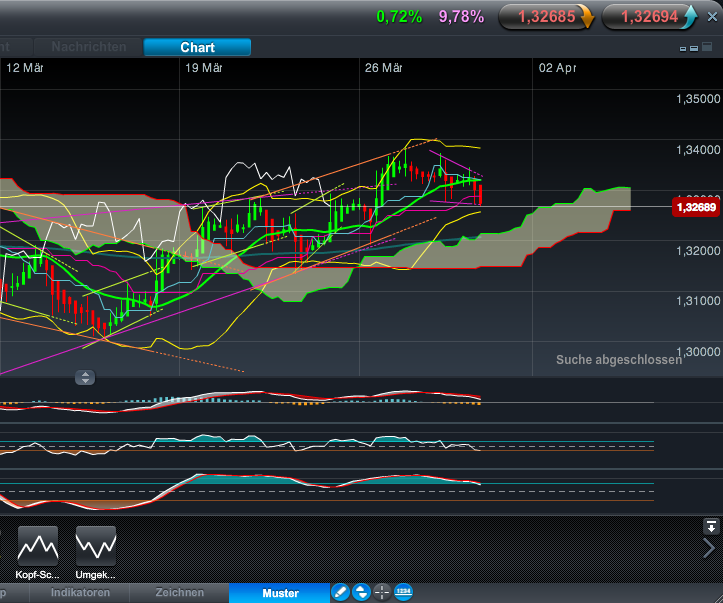Screen dimensions: 723x603
Task: Open the Nachrichten tab
Action: pyautogui.click(x=89, y=47)
